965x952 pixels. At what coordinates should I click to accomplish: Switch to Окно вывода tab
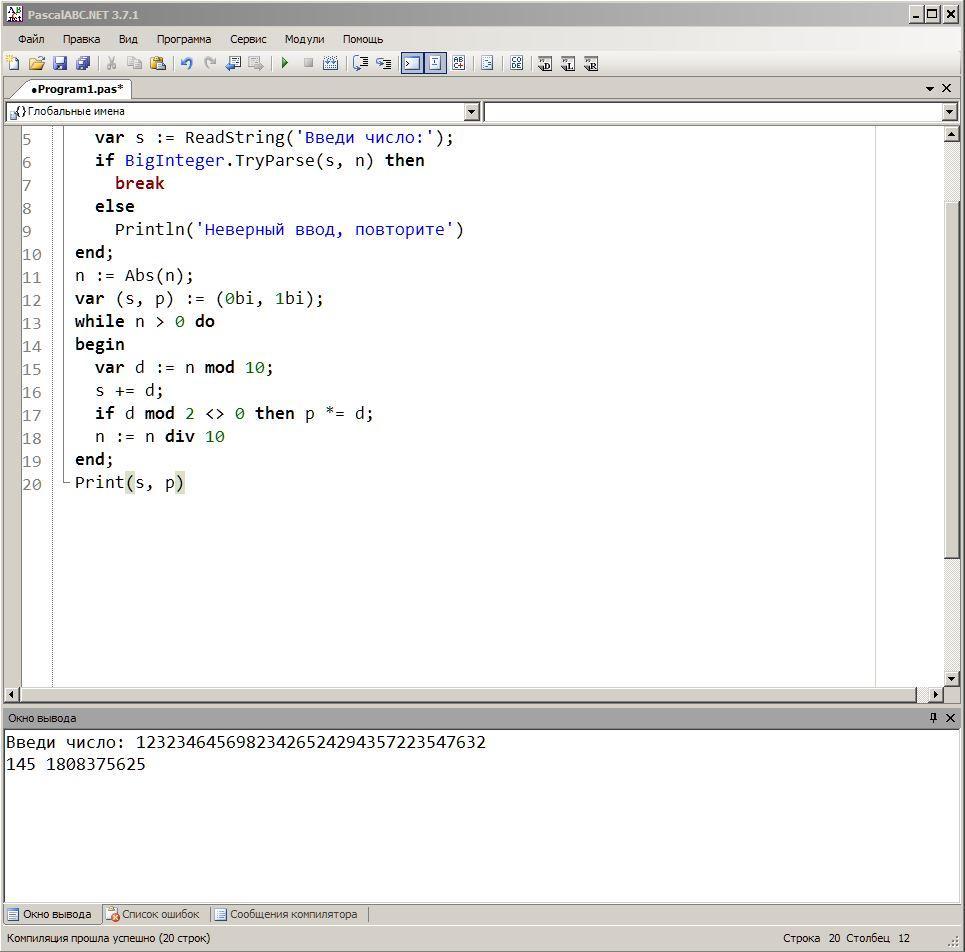tap(50, 914)
